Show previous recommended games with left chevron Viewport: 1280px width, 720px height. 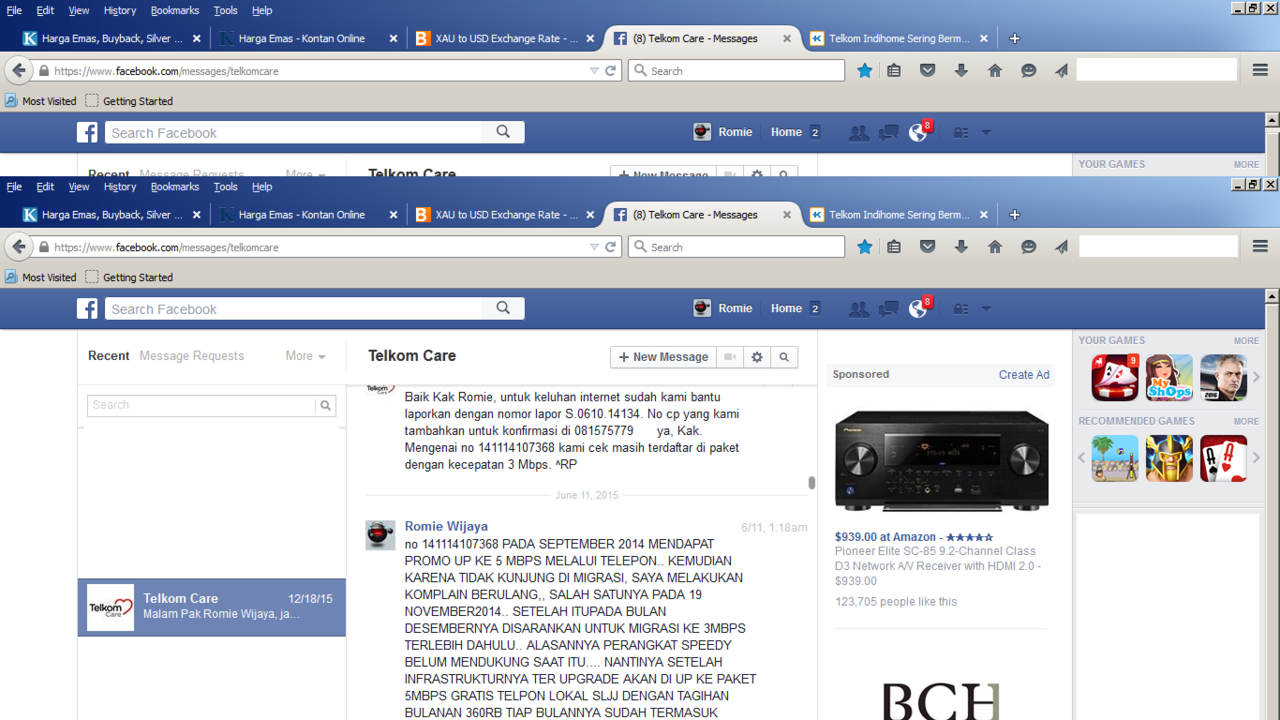pyautogui.click(x=1081, y=458)
